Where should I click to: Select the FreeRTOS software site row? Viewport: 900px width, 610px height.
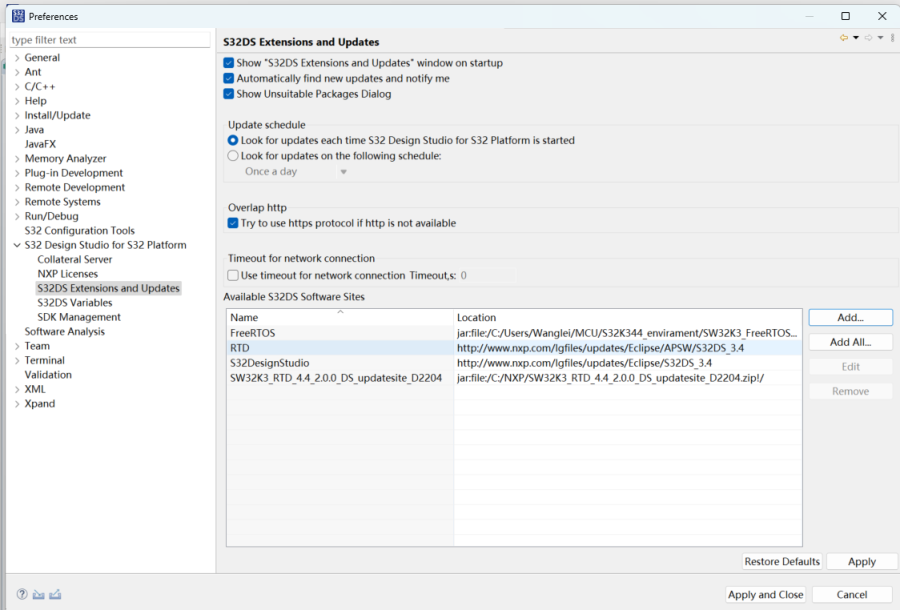pos(514,333)
